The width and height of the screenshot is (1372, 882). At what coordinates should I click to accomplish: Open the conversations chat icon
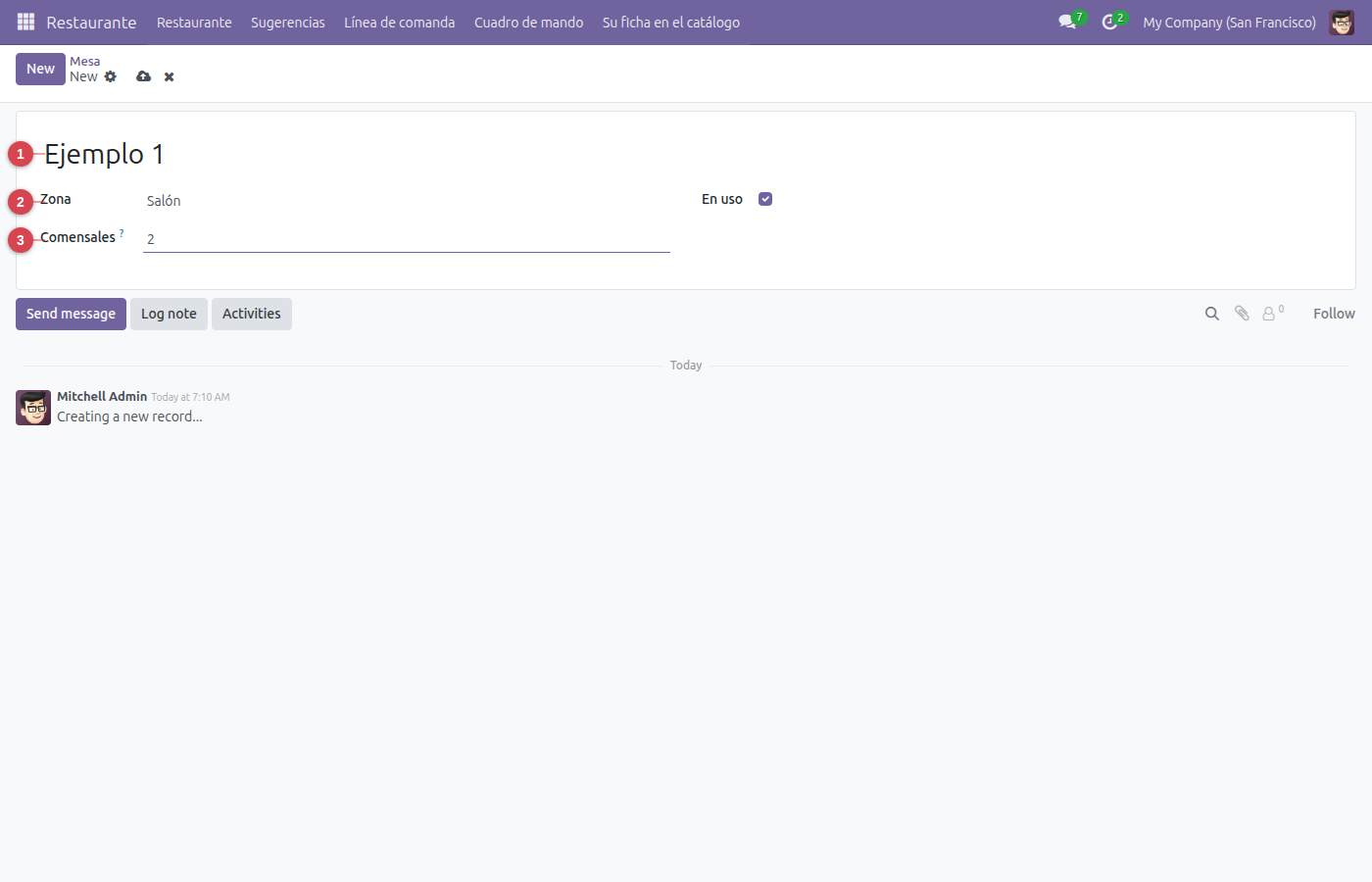1067,22
